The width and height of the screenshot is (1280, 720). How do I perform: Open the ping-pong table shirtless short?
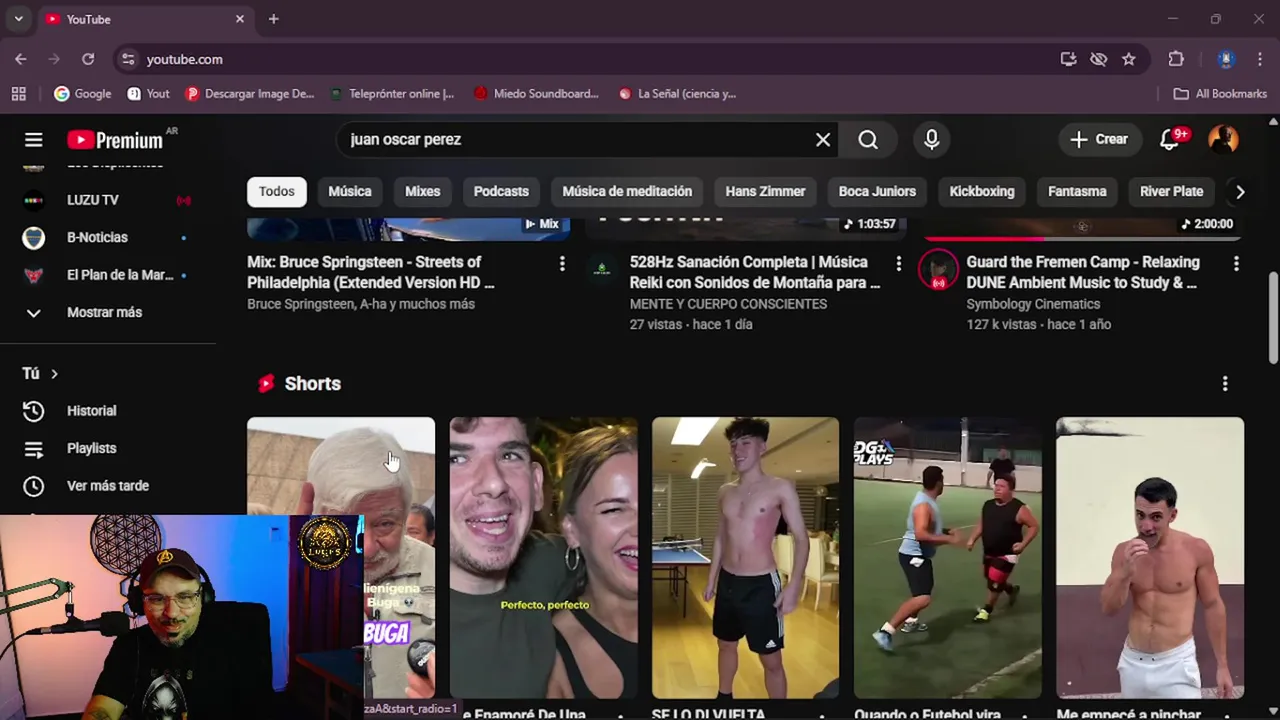pyautogui.click(x=745, y=557)
